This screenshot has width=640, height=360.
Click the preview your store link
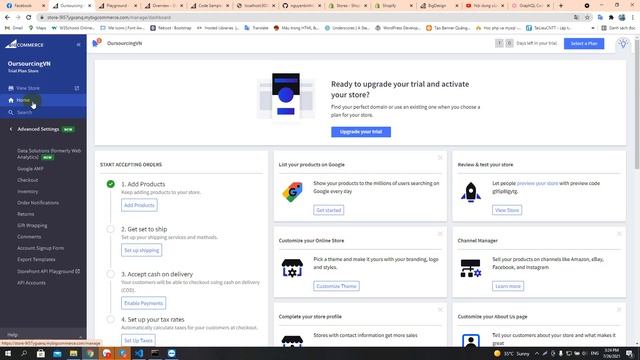537,183
